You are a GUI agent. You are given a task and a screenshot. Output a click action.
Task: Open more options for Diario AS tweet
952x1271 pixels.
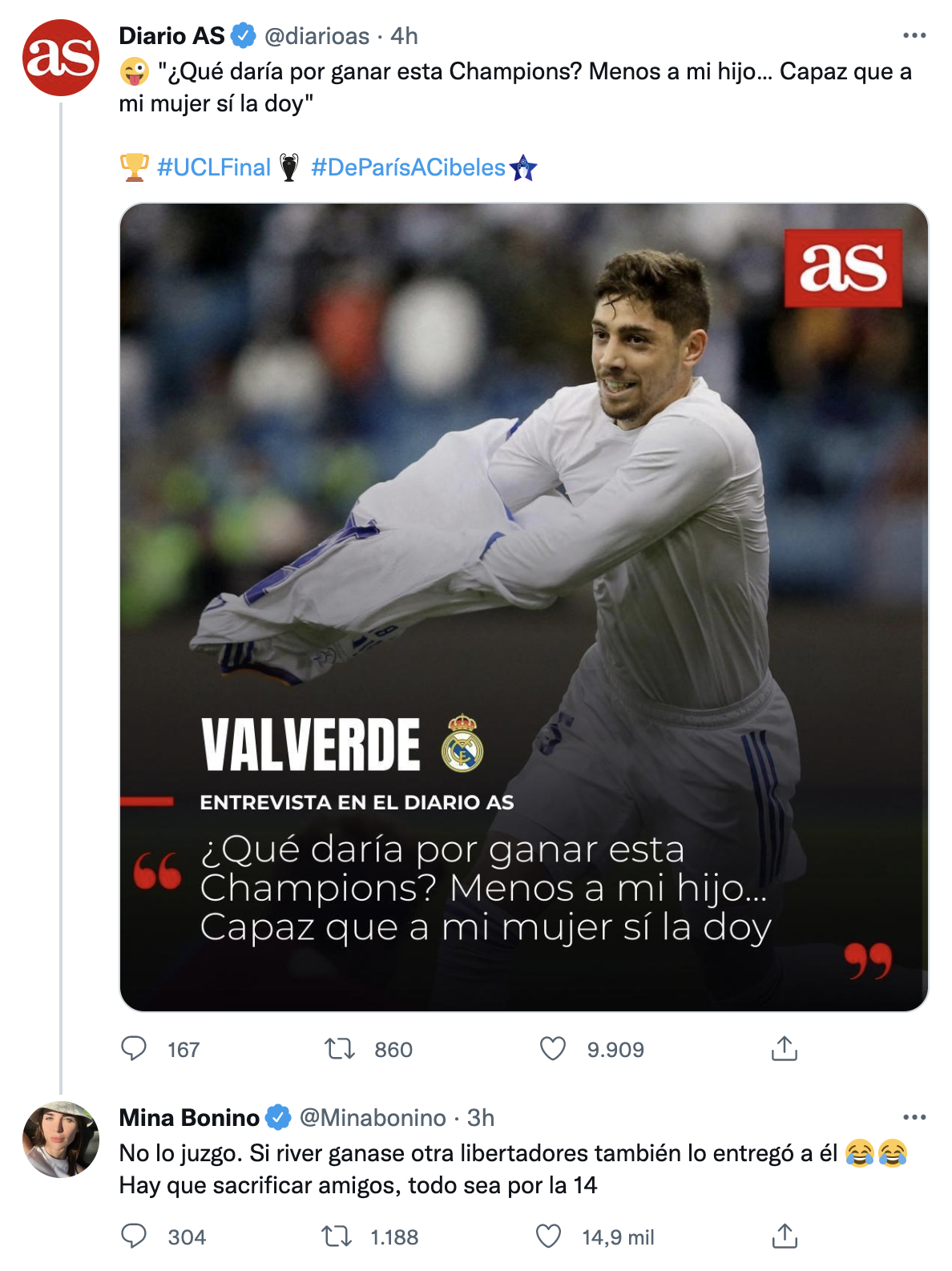coord(914,36)
